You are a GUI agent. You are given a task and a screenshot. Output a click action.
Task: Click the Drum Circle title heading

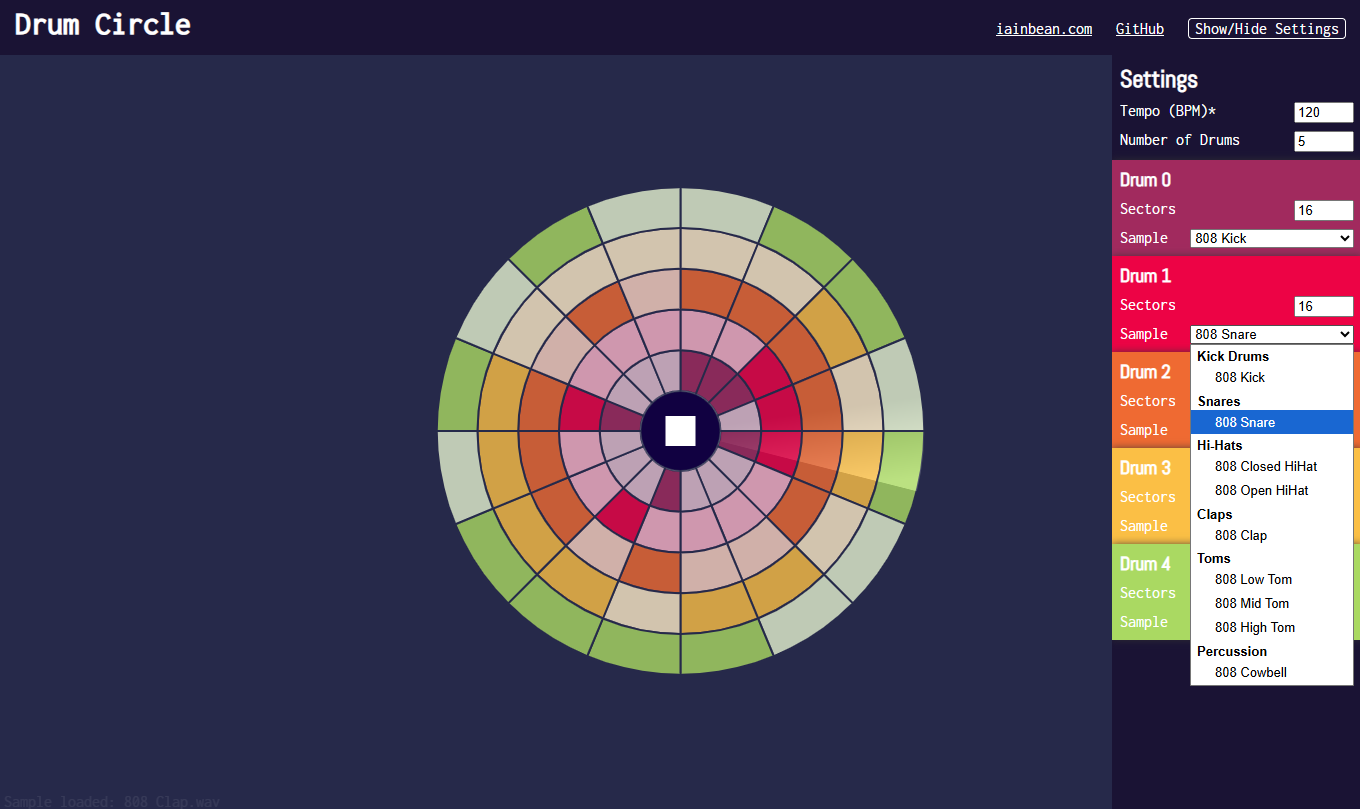coord(102,25)
